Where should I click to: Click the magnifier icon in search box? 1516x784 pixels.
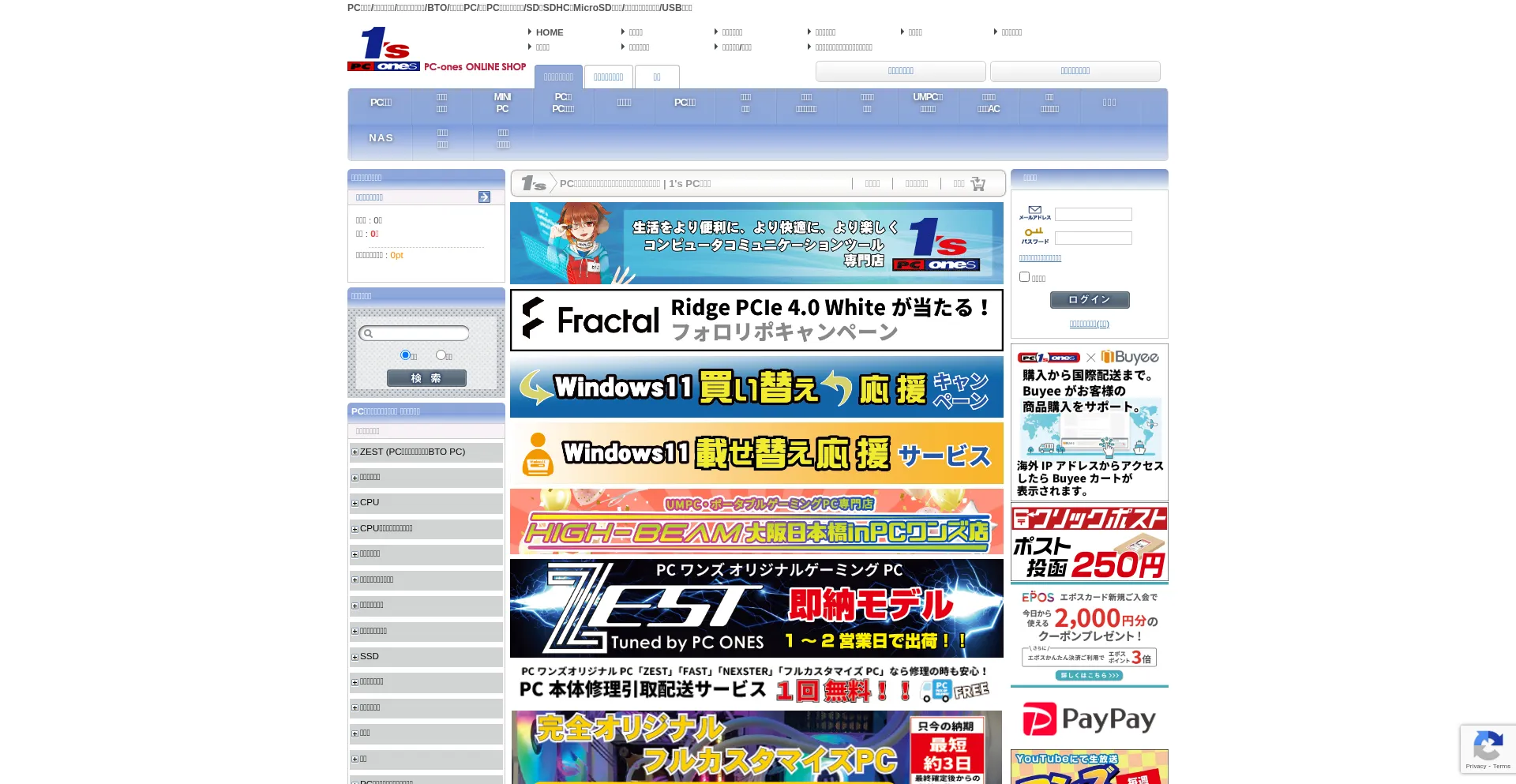click(368, 334)
